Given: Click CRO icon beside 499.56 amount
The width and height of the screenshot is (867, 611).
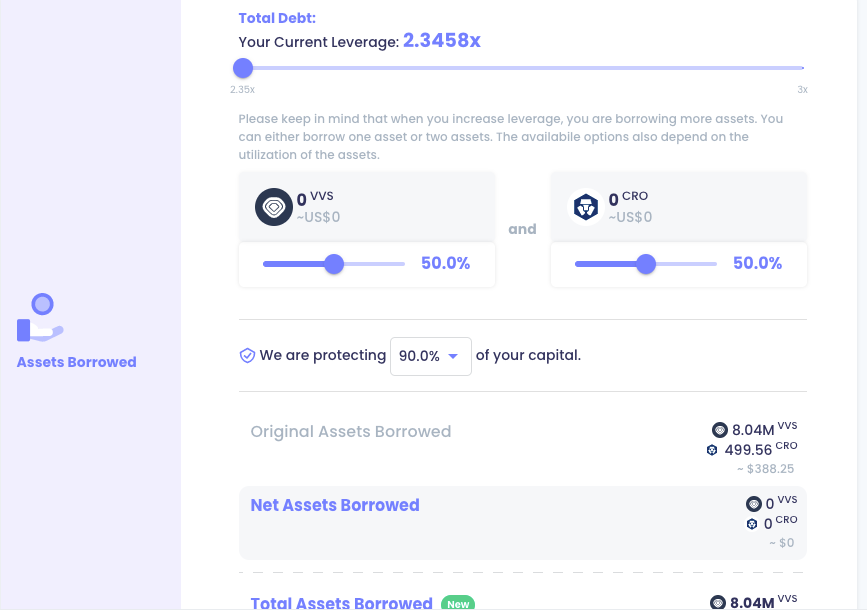Looking at the screenshot, I should pos(712,450).
